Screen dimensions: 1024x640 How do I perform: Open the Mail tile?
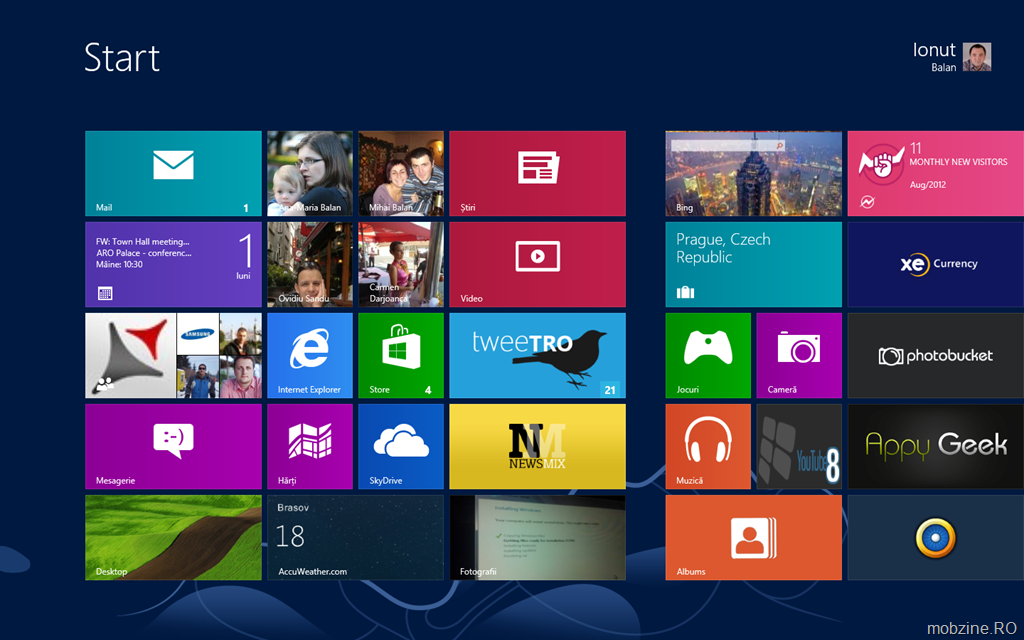pos(173,173)
